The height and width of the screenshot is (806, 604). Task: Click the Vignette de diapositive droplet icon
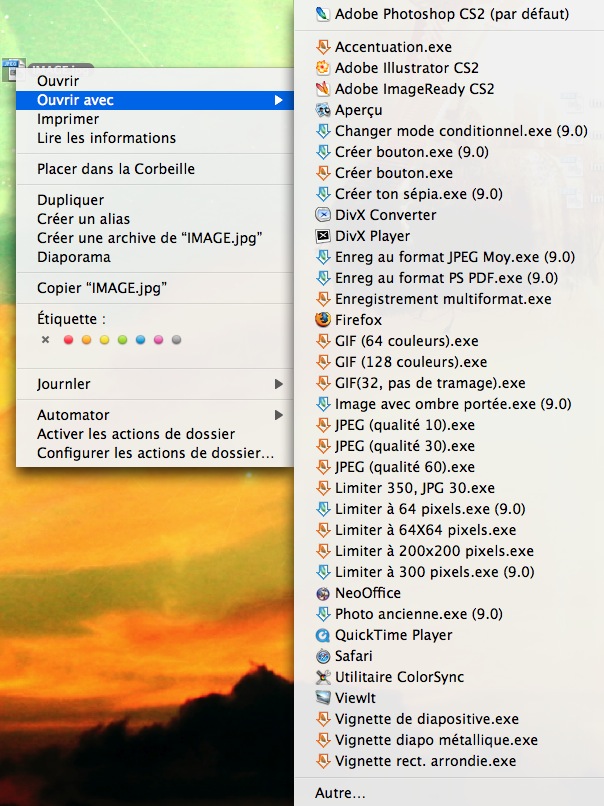[322, 719]
